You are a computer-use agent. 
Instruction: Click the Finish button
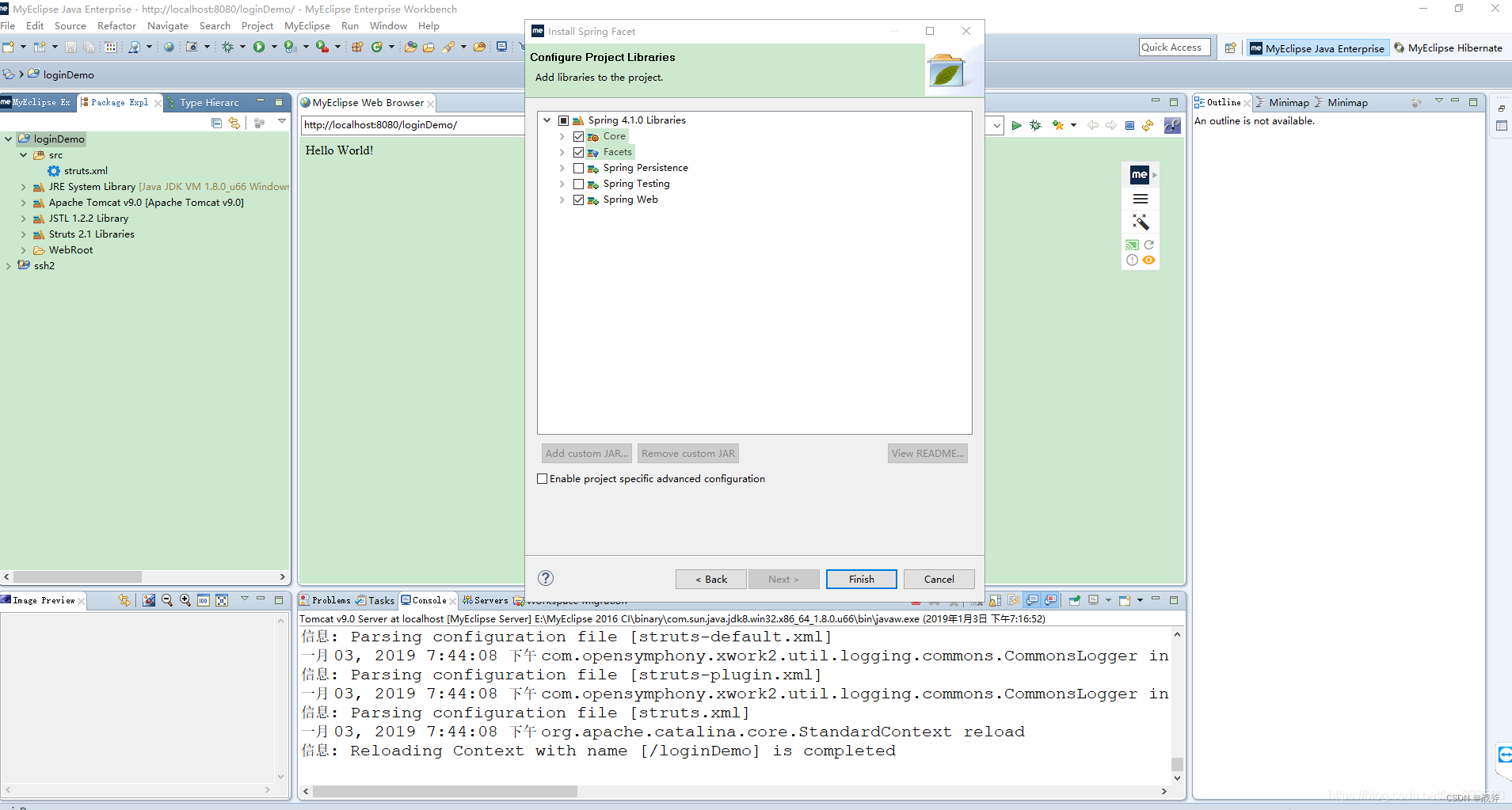coord(862,579)
